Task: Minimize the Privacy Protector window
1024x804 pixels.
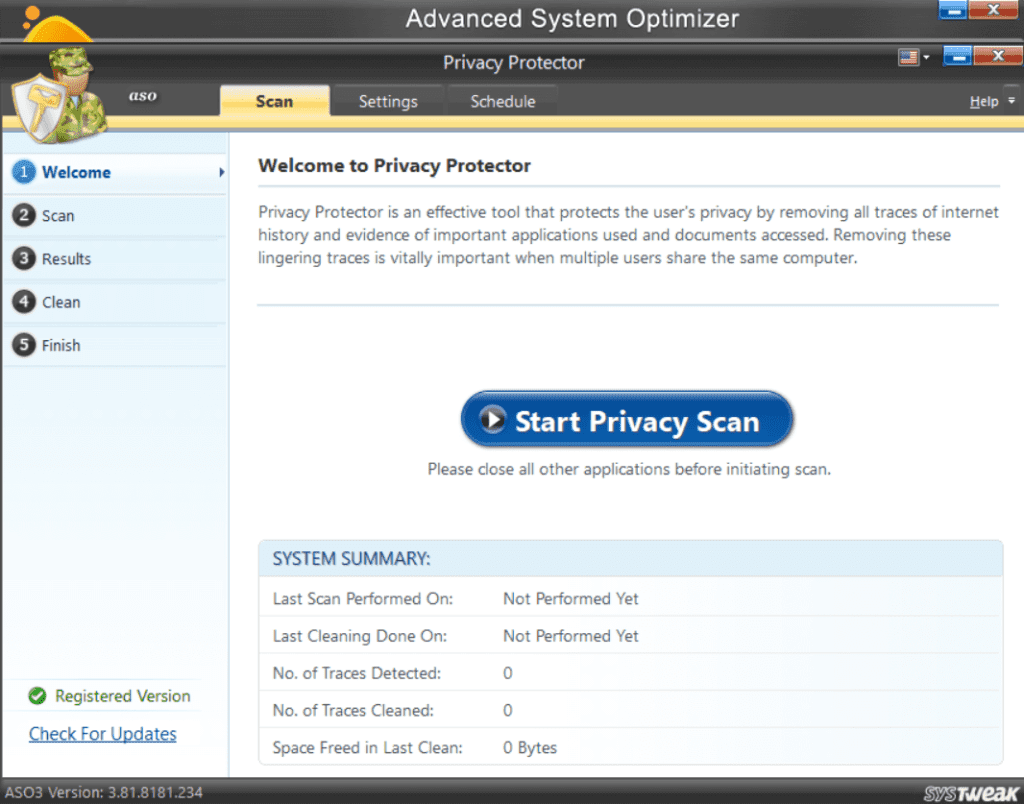Action: click(957, 56)
